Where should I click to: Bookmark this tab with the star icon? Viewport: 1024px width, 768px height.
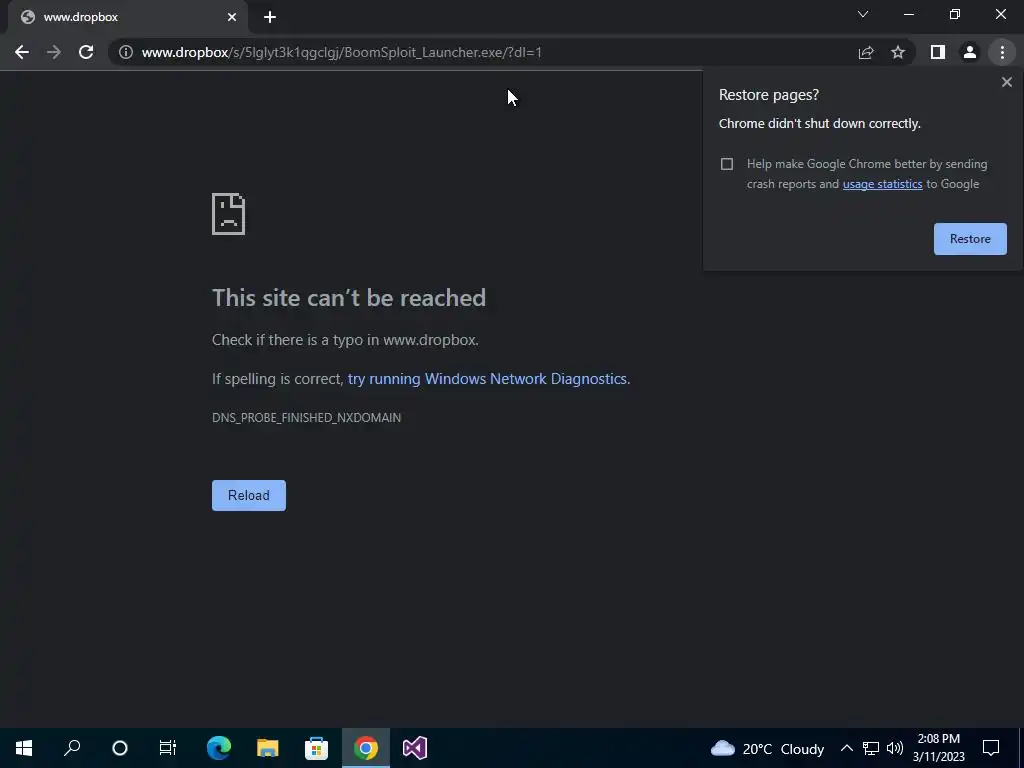(898, 52)
